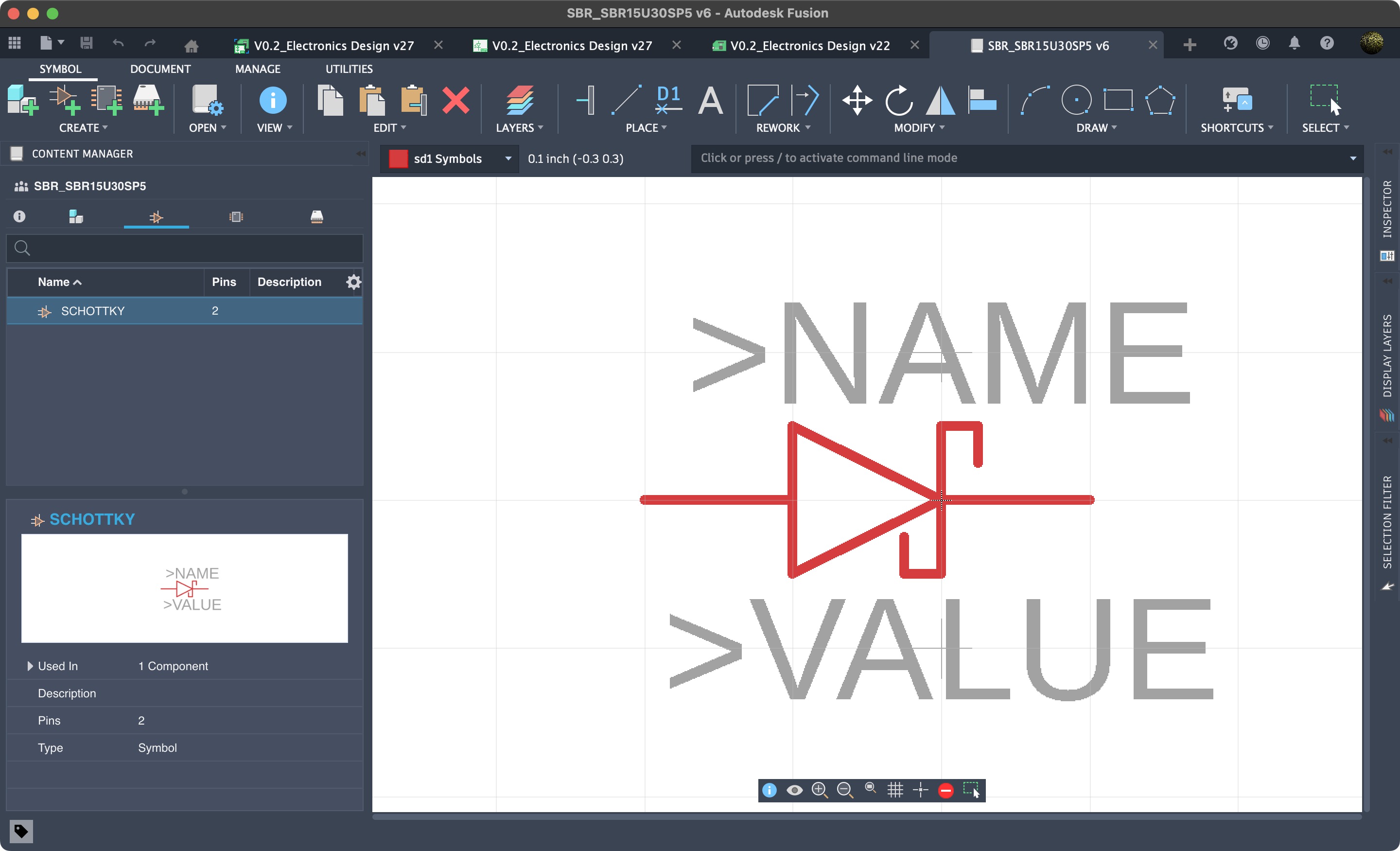Open the Layers stack icon
Screen dimensions: 1400x851
point(519,101)
